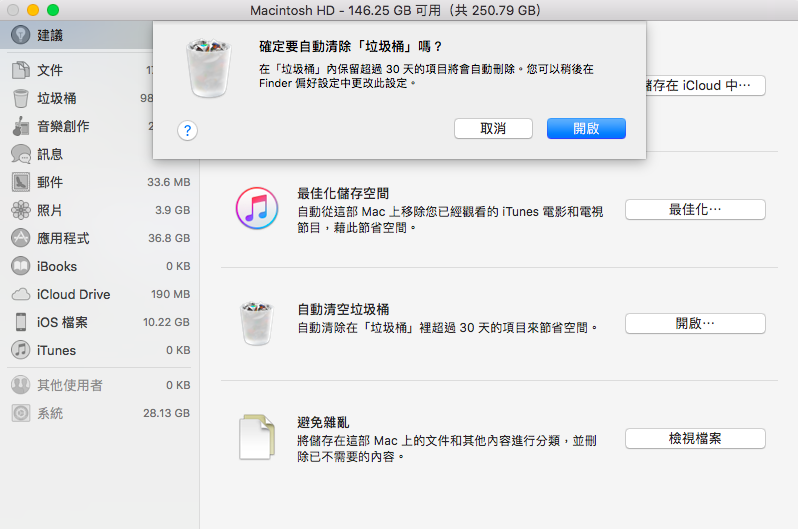Click the document icon beside 避免雜亂
Screen dimensions: 798x529
coord(257,437)
